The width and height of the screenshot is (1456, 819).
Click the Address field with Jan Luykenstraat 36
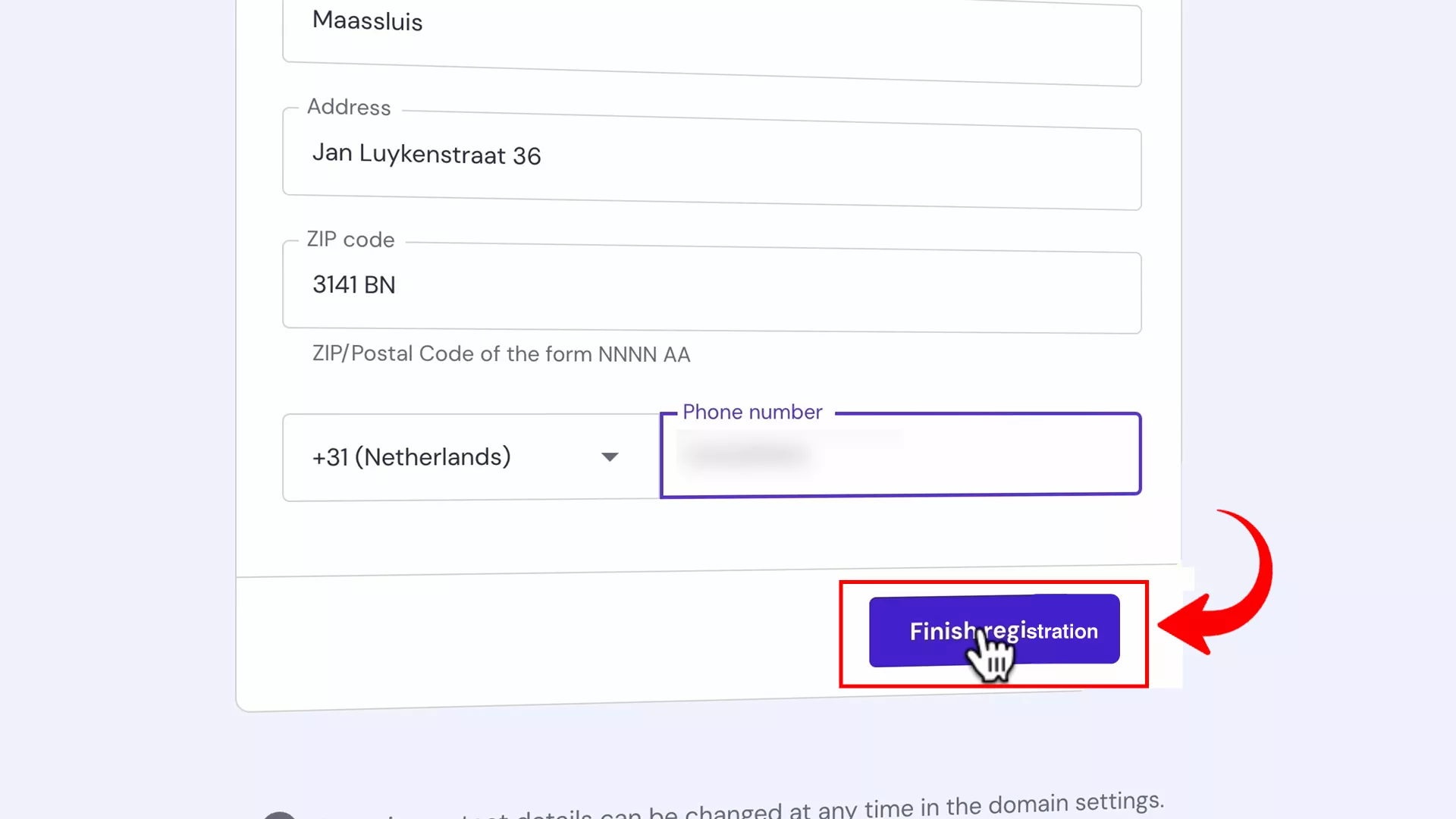point(711,159)
